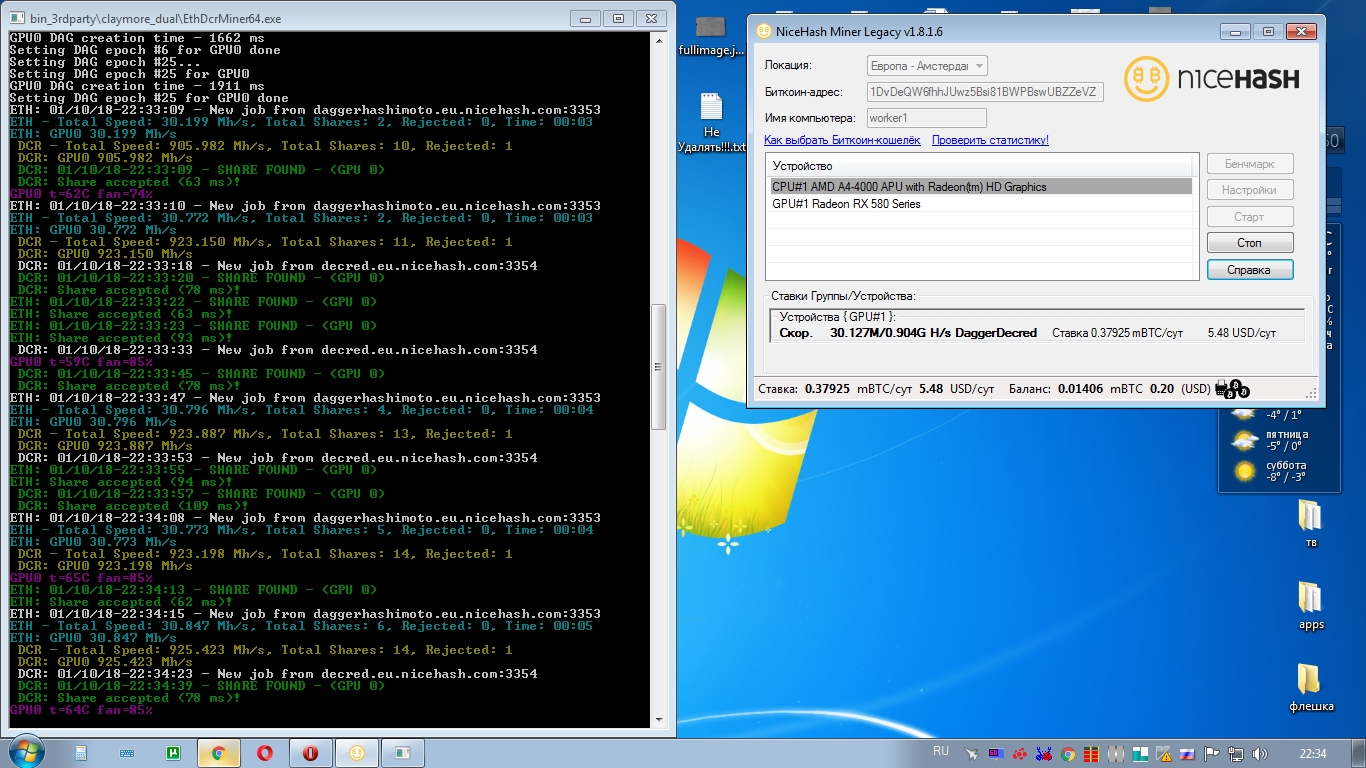Switch to the NiceHash Miner taskbar button
Viewport: 1366px width, 768px height.
click(356, 753)
